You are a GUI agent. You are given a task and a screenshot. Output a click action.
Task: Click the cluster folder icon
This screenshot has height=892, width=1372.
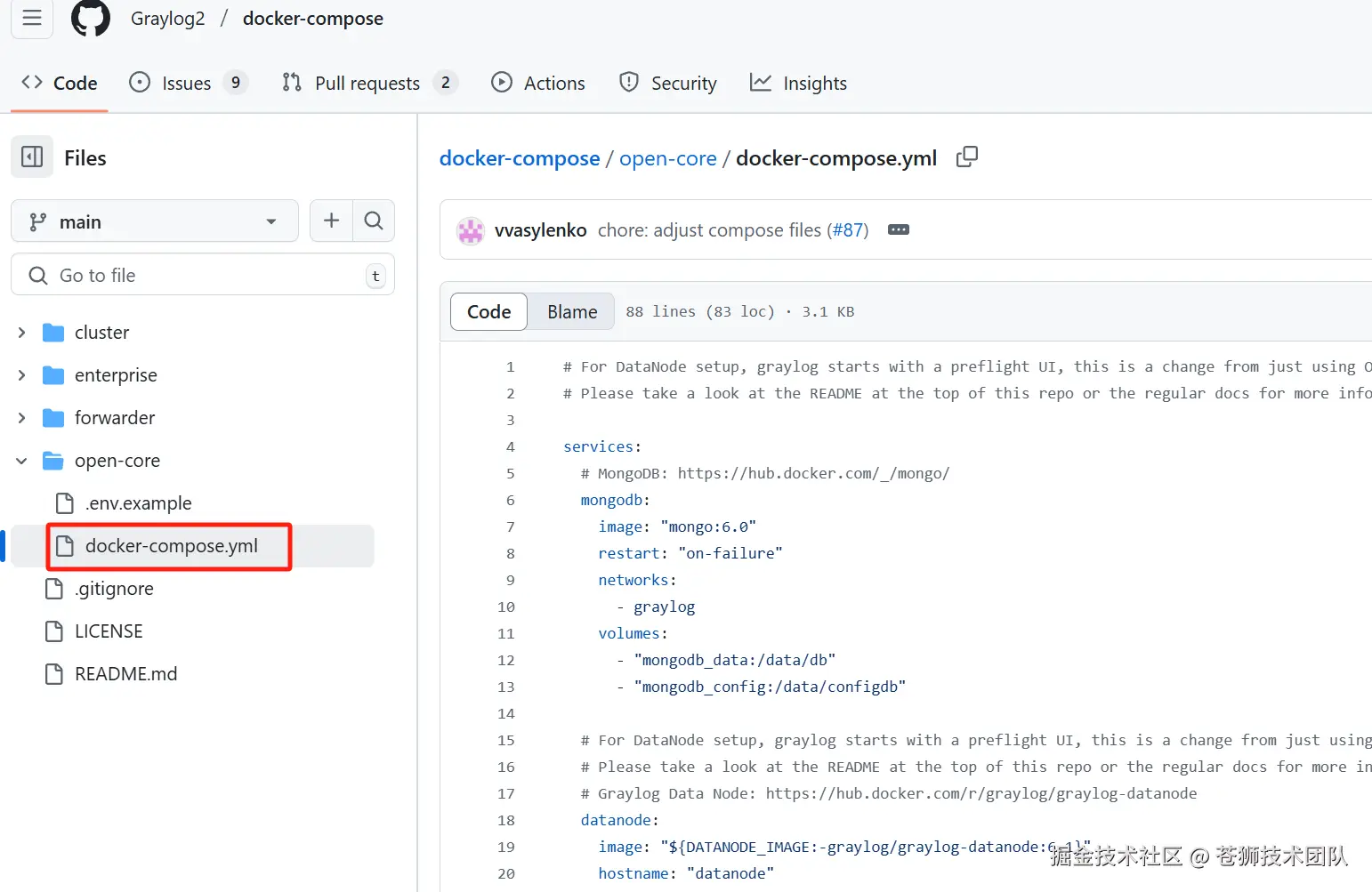coord(53,333)
